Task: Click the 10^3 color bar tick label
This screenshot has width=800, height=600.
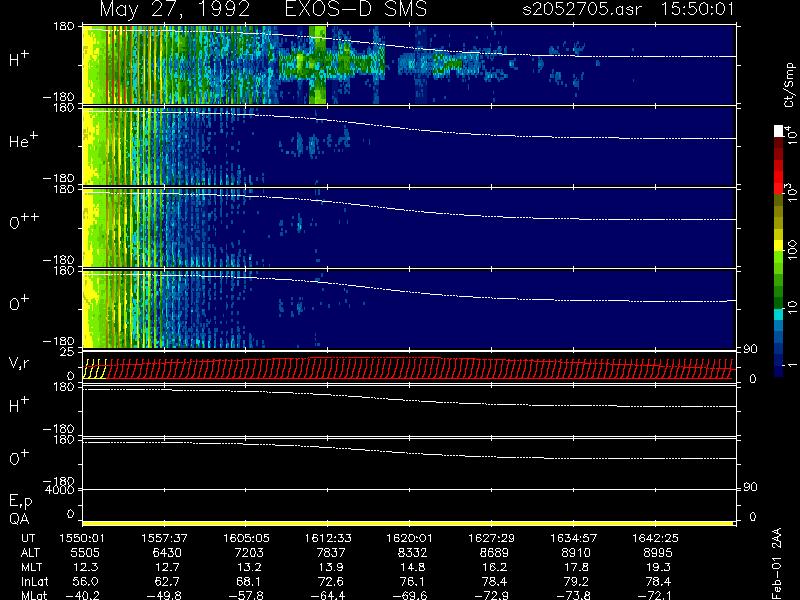Action: click(790, 194)
